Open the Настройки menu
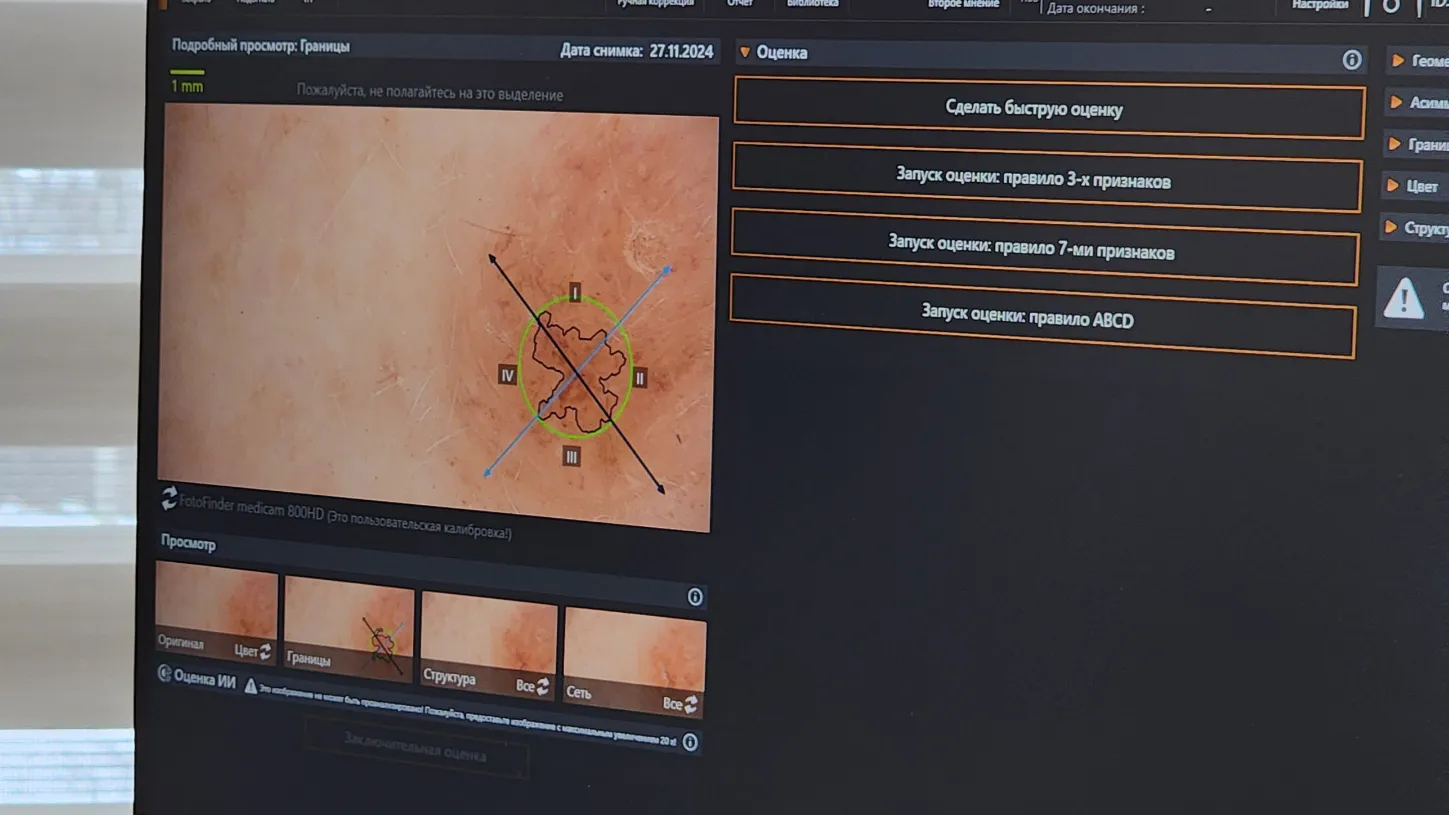Viewport: 1449px width, 815px height. point(1319,5)
